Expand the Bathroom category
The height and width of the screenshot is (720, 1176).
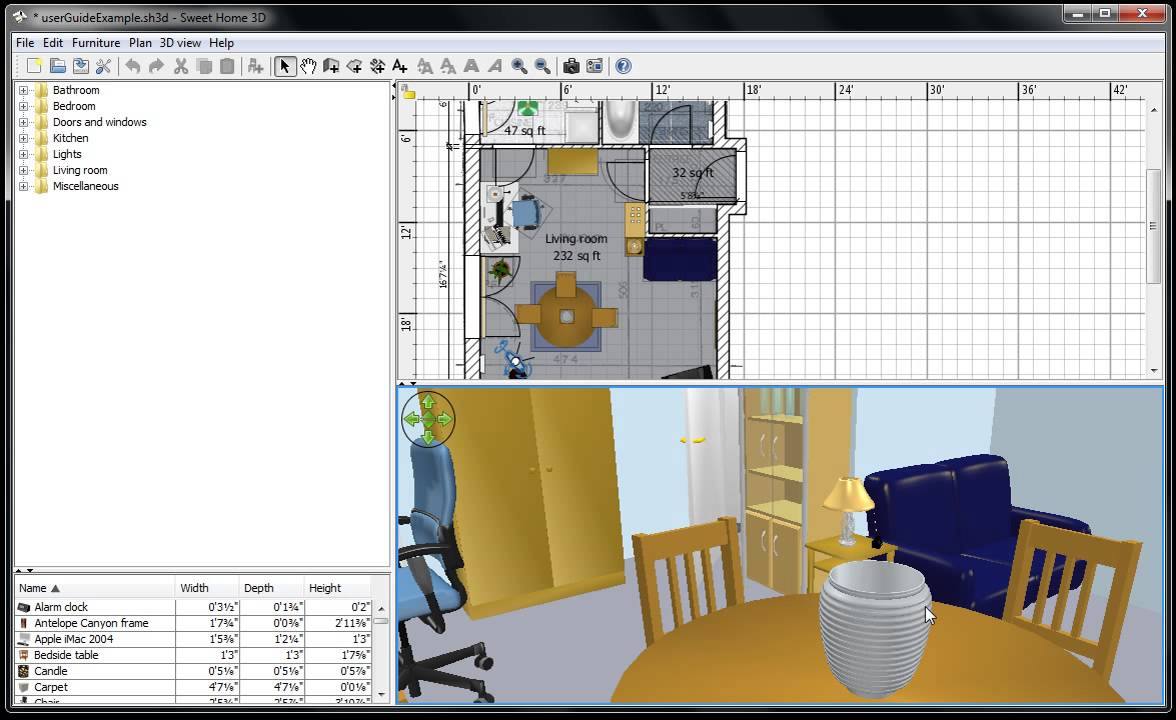pos(23,90)
